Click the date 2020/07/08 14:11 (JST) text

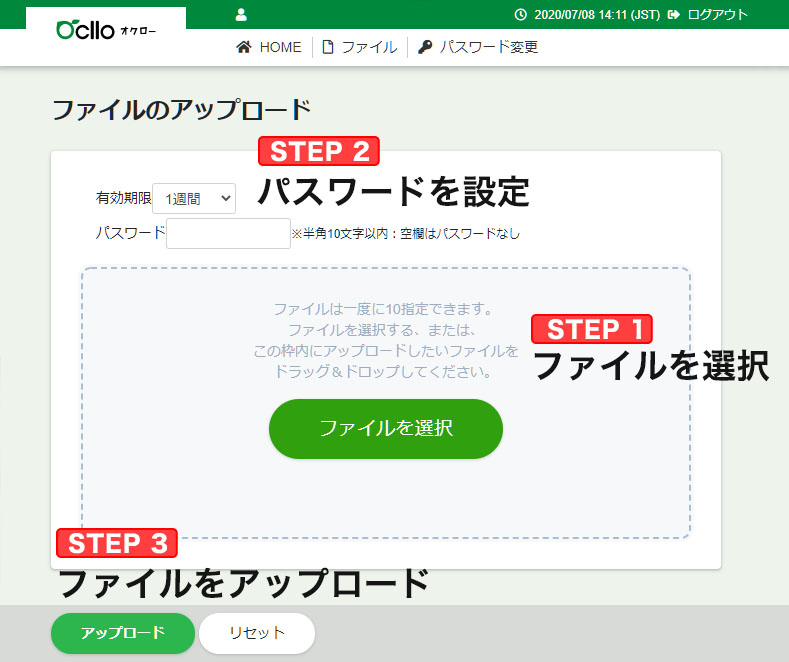[597, 15]
